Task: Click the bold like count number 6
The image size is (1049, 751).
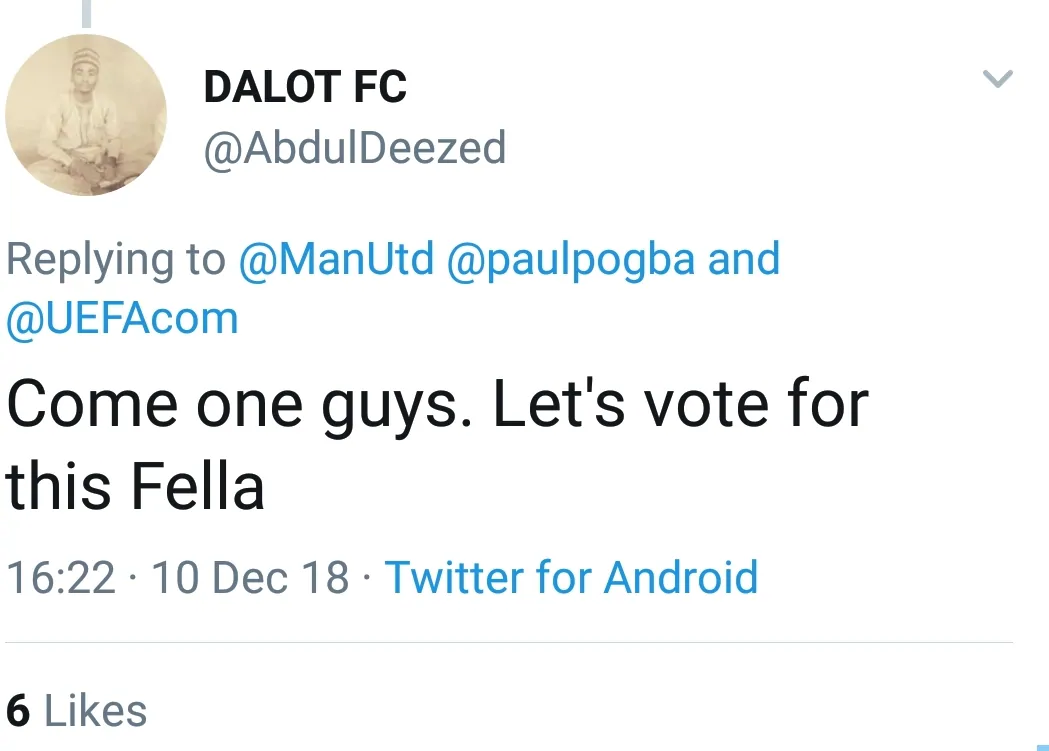Action: [18, 711]
